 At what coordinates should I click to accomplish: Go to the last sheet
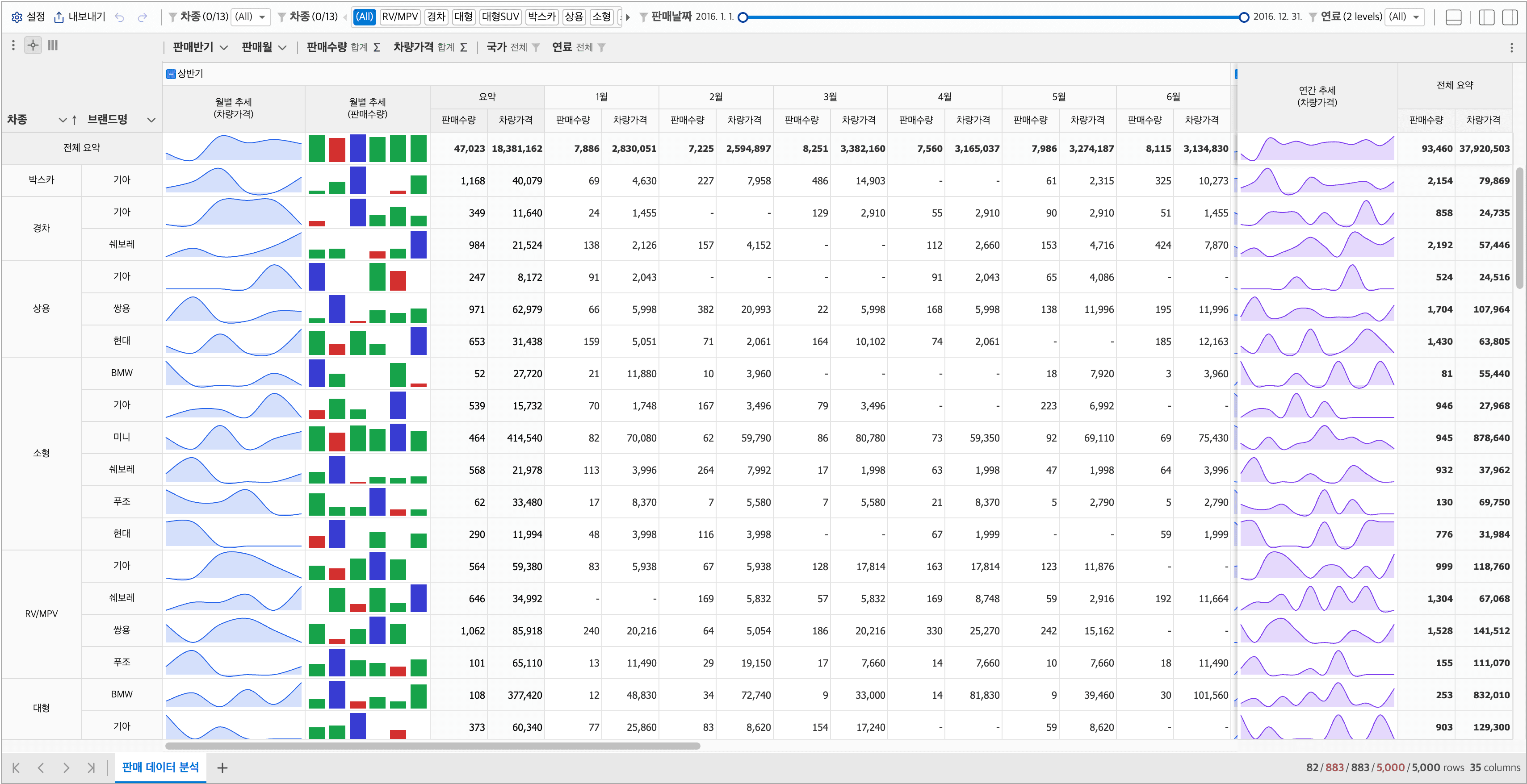pyautogui.click(x=91, y=768)
